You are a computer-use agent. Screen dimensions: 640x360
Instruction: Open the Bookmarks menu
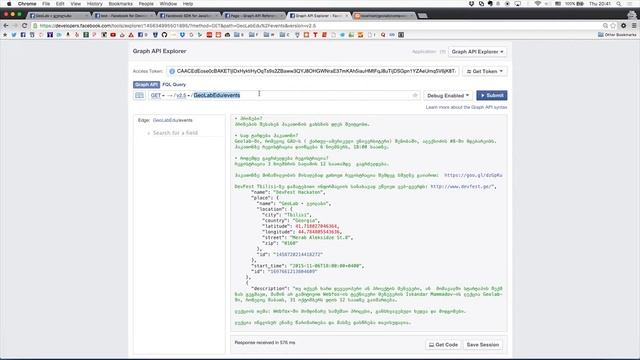coord(120,4)
